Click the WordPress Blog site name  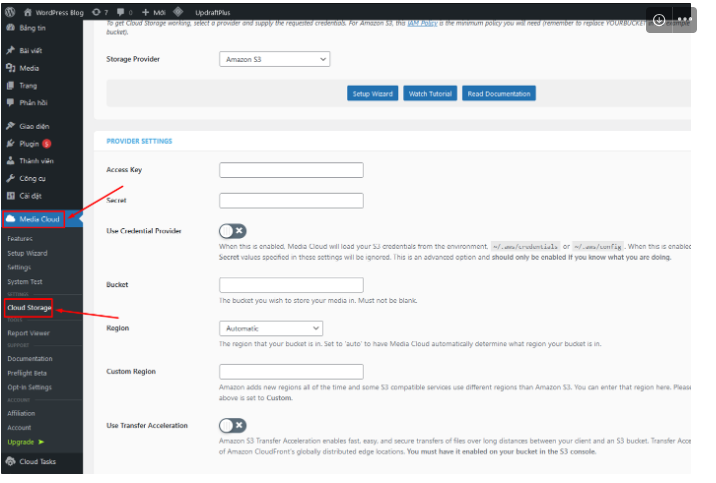pos(60,13)
